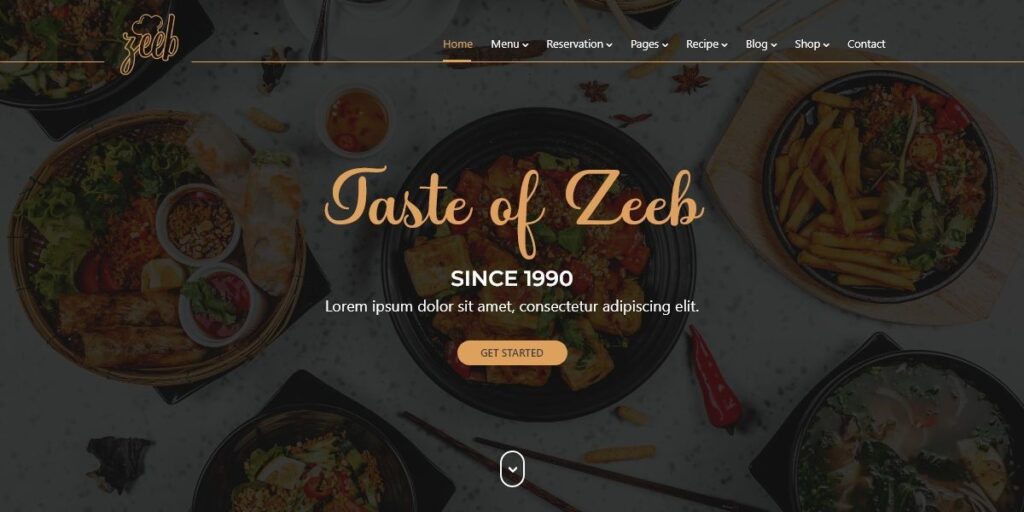Image resolution: width=1024 pixels, height=512 pixels.
Task: Click the Lorem ipsum tagline text
Action: click(x=512, y=306)
